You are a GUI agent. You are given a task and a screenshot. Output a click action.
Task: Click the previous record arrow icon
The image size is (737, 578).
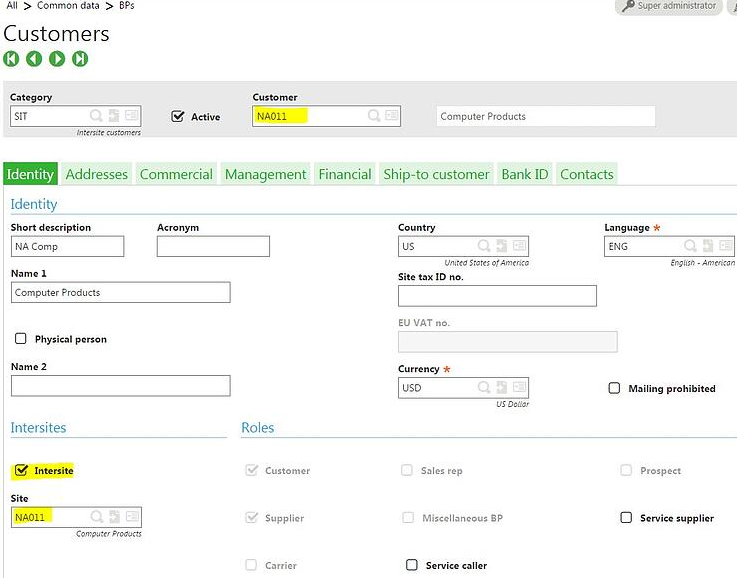(34, 59)
